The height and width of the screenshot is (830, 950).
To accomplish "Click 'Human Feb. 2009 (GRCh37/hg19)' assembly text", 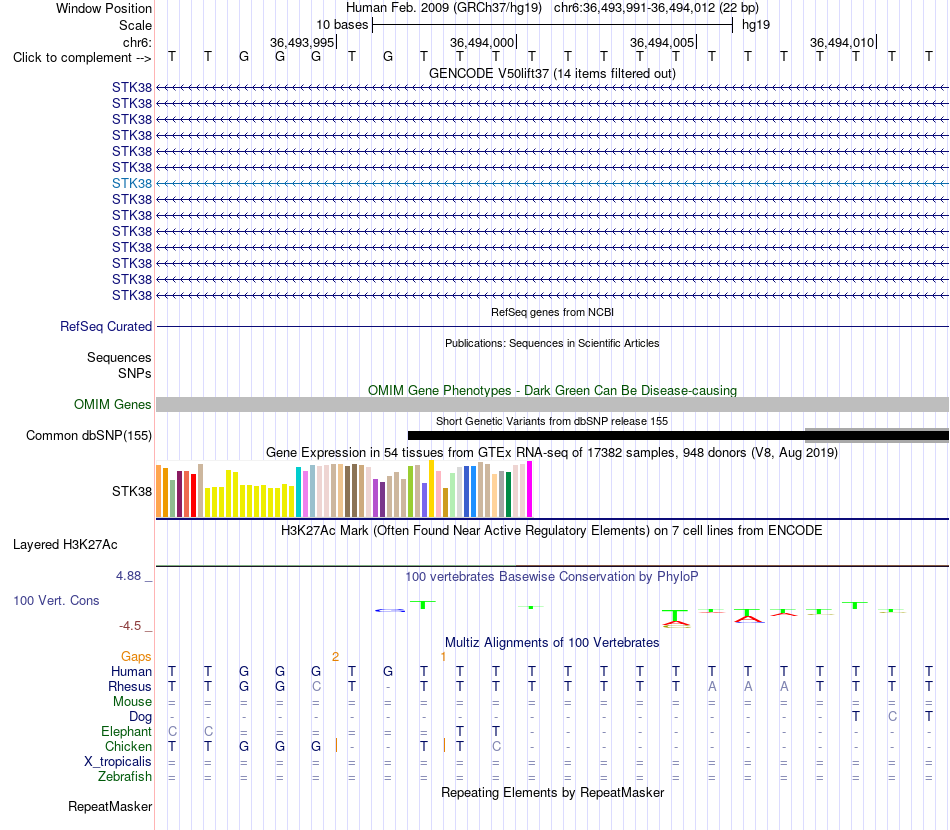I will 446,8.
